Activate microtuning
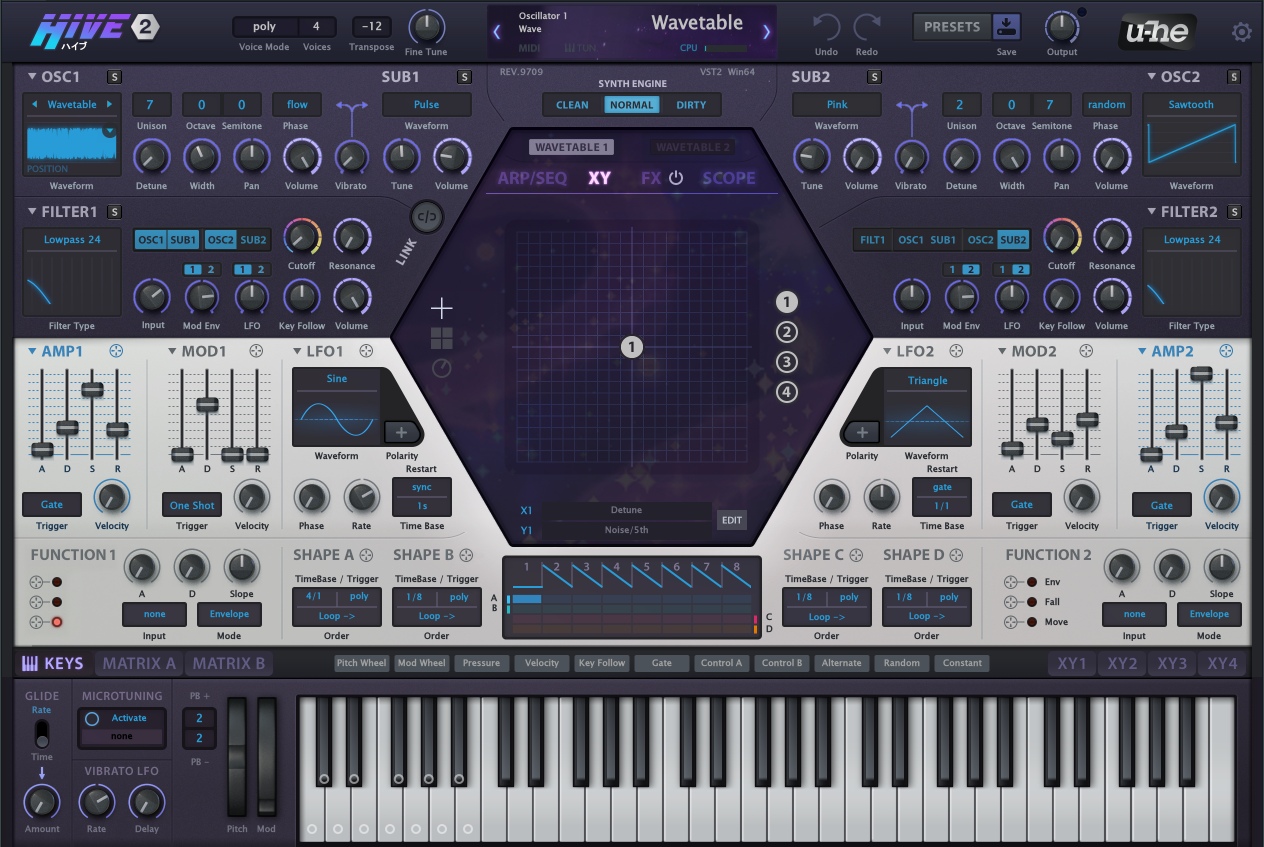Image resolution: width=1264 pixels, height=847 pixels. click(121, 718)
